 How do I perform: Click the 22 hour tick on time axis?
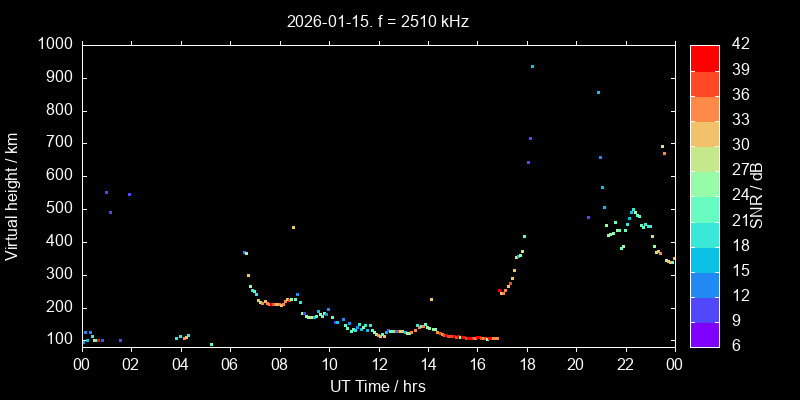625,365
